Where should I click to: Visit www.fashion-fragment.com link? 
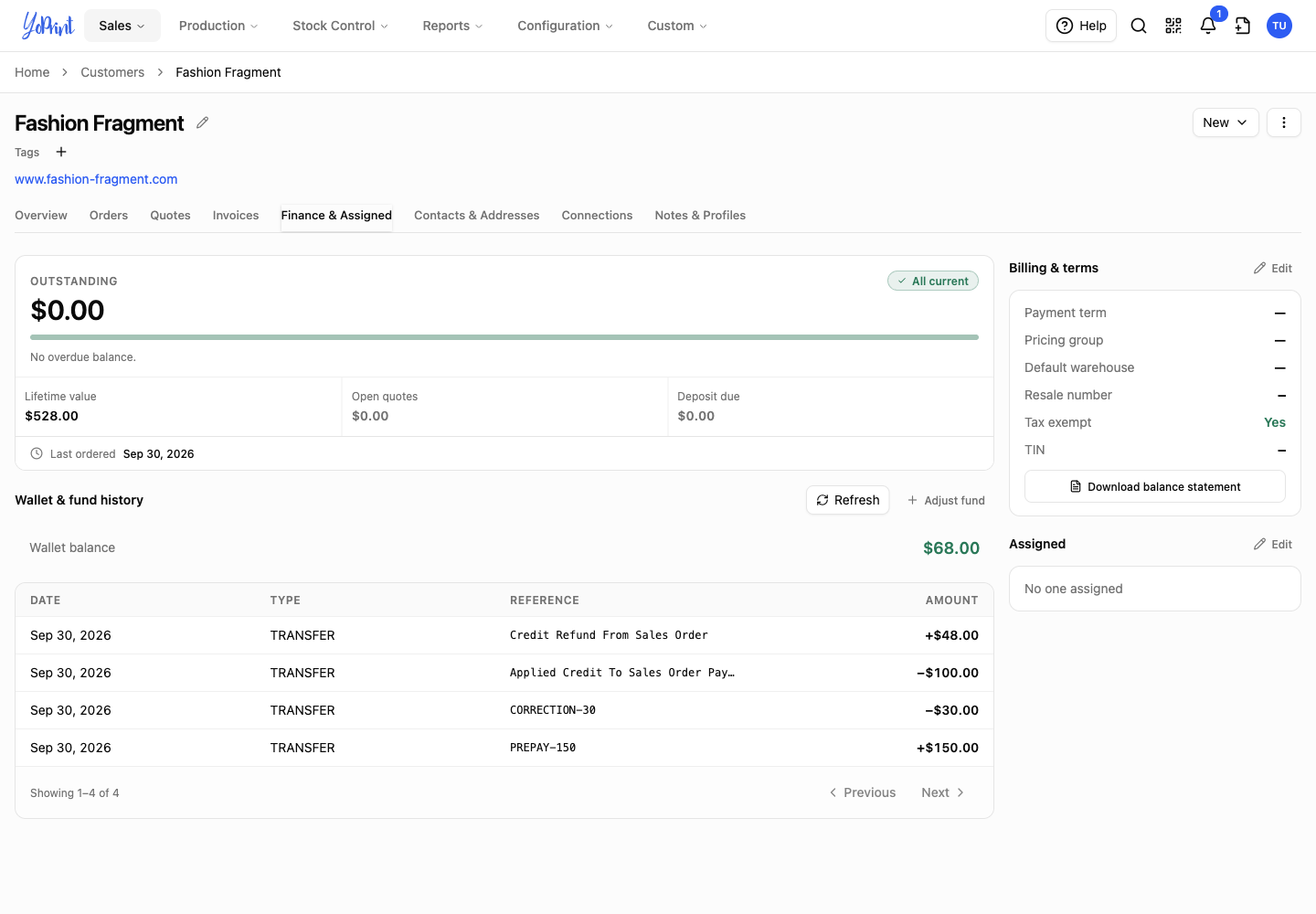click(x=96, y=179)
